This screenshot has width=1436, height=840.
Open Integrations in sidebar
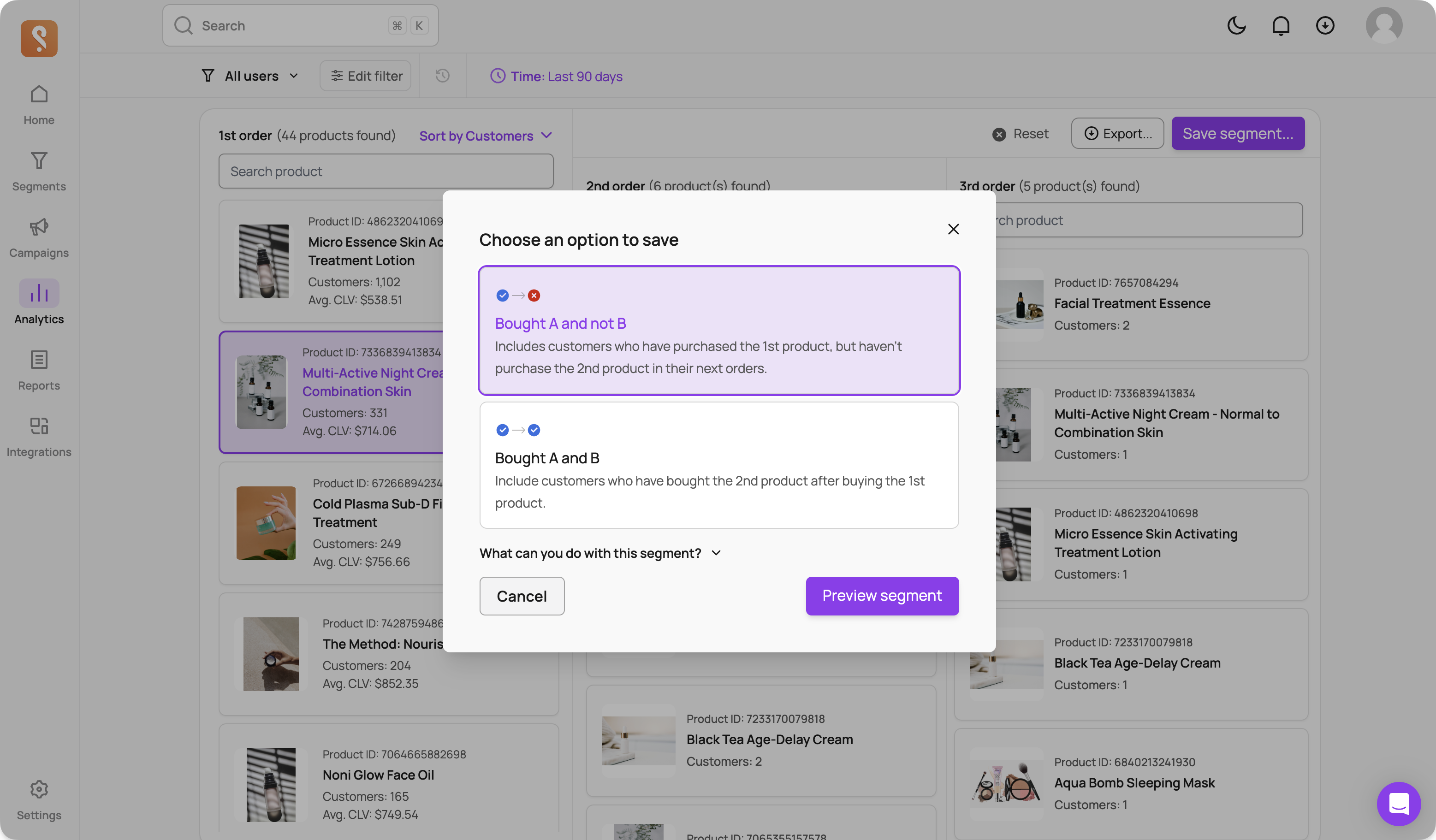pyautogui.click(x=39, y=437)
